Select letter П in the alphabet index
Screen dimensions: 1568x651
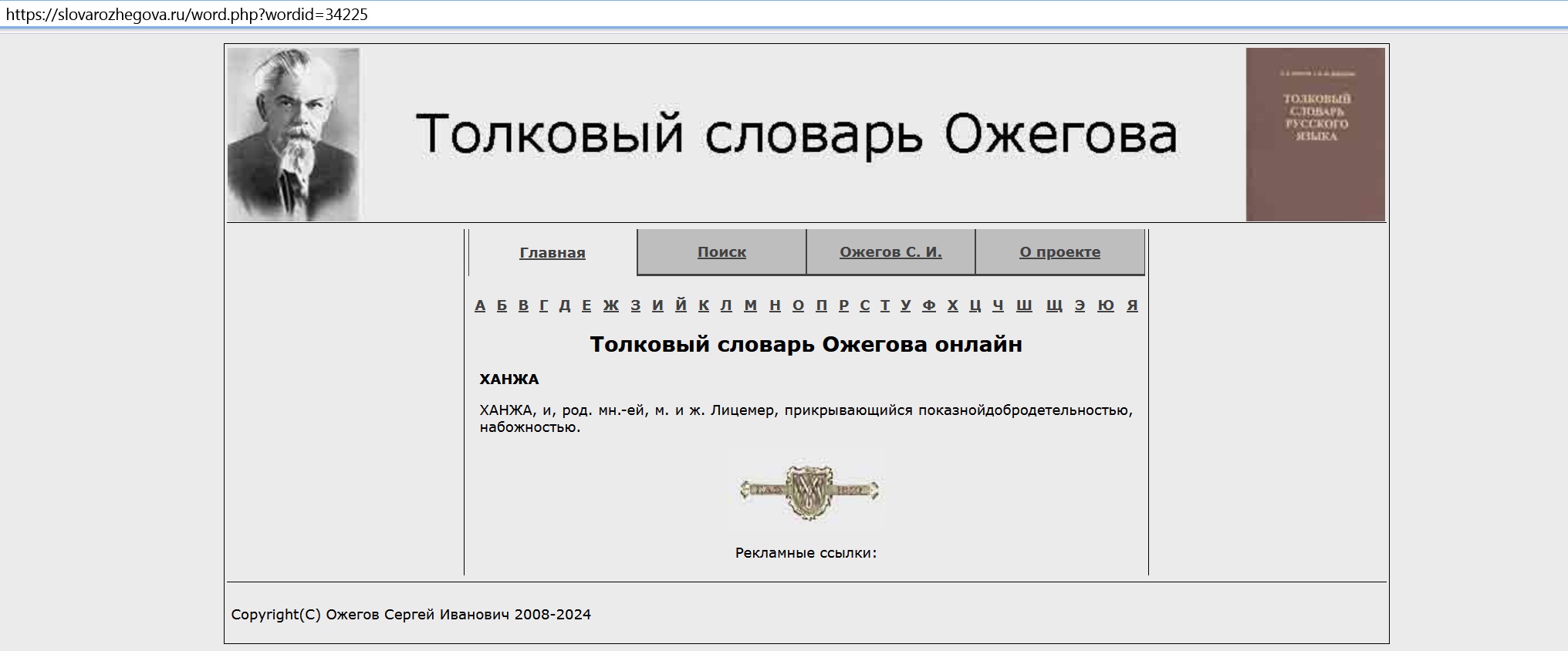coord(821,305)
